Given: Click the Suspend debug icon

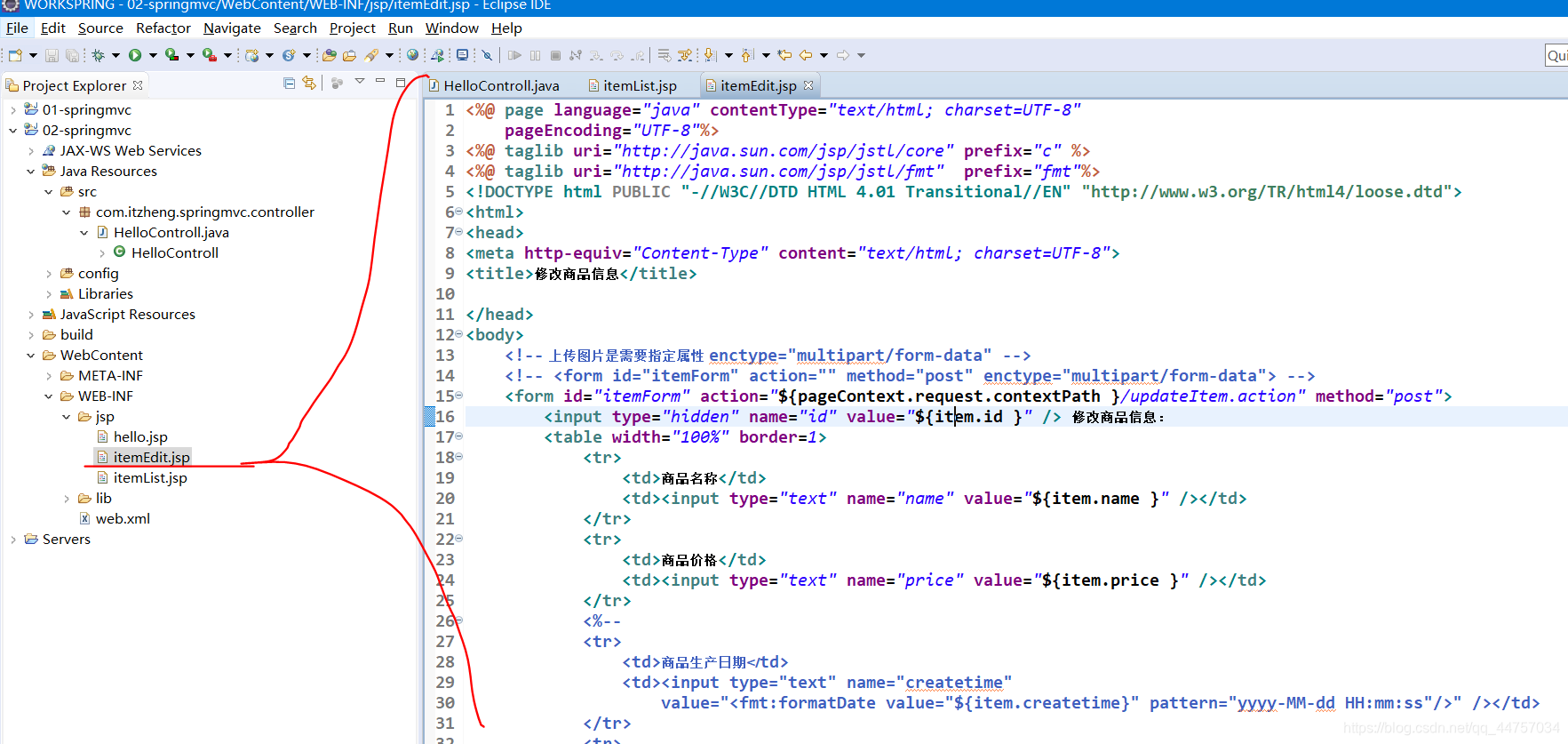Looking at the screenshot, I should (x=535, y=55).
